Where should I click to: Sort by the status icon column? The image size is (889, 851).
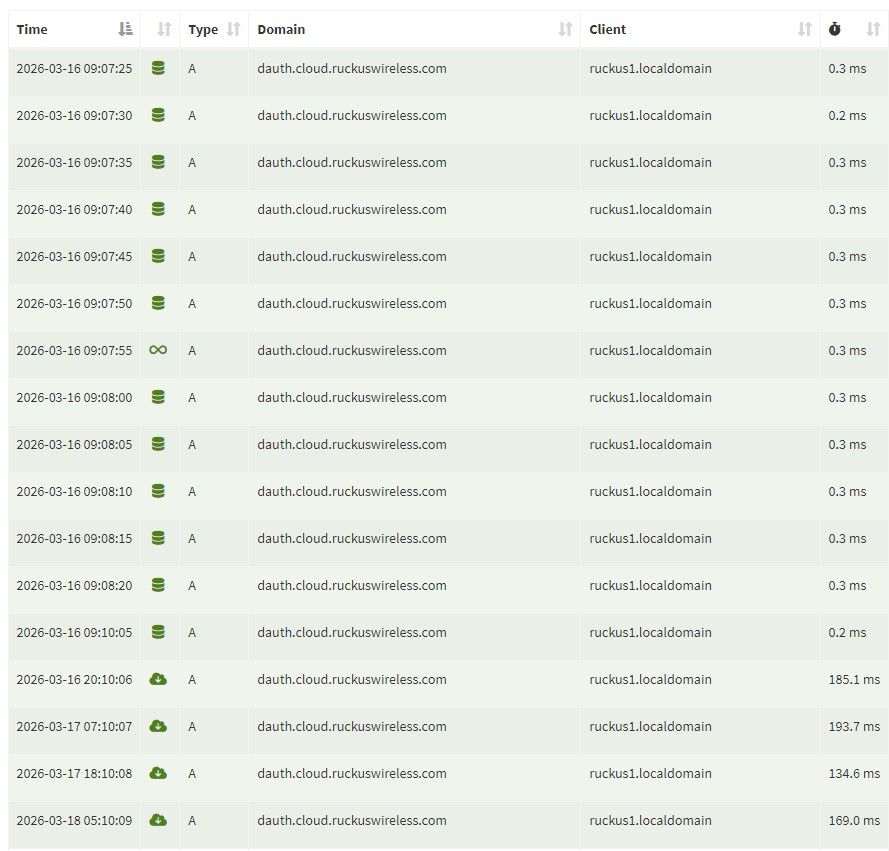[x=164, y=29]
